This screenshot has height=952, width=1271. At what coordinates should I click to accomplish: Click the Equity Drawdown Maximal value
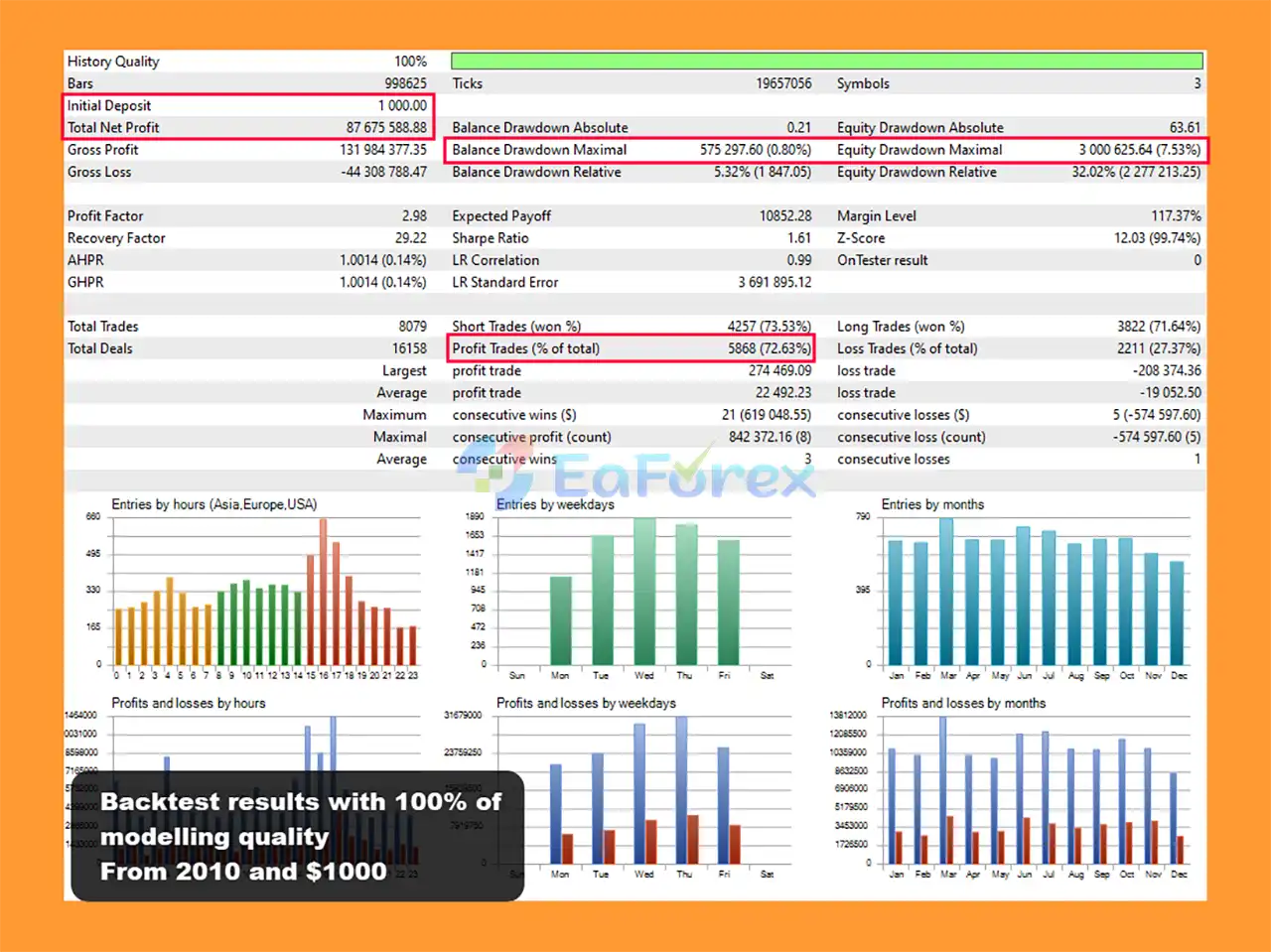pos(1139,150)
